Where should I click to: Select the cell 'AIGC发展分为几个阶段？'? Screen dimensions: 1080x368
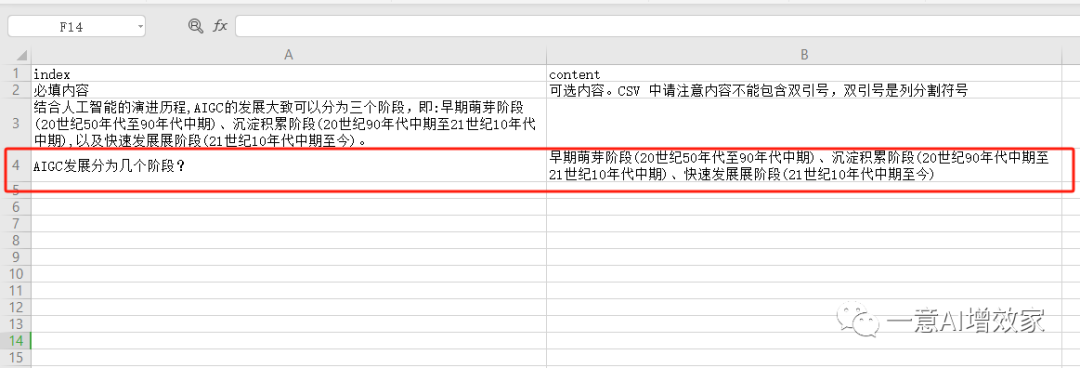289,165
